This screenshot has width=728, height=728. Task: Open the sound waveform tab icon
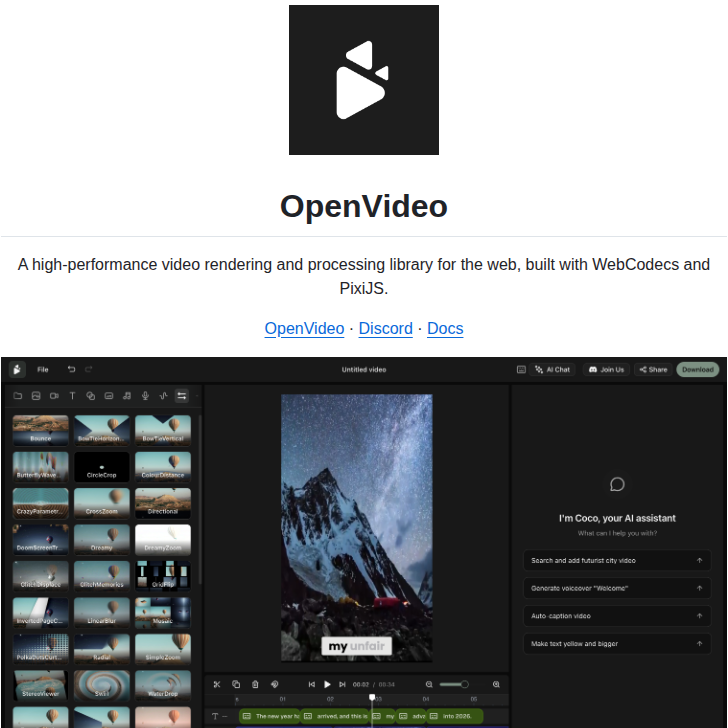[x=163, y=396]
